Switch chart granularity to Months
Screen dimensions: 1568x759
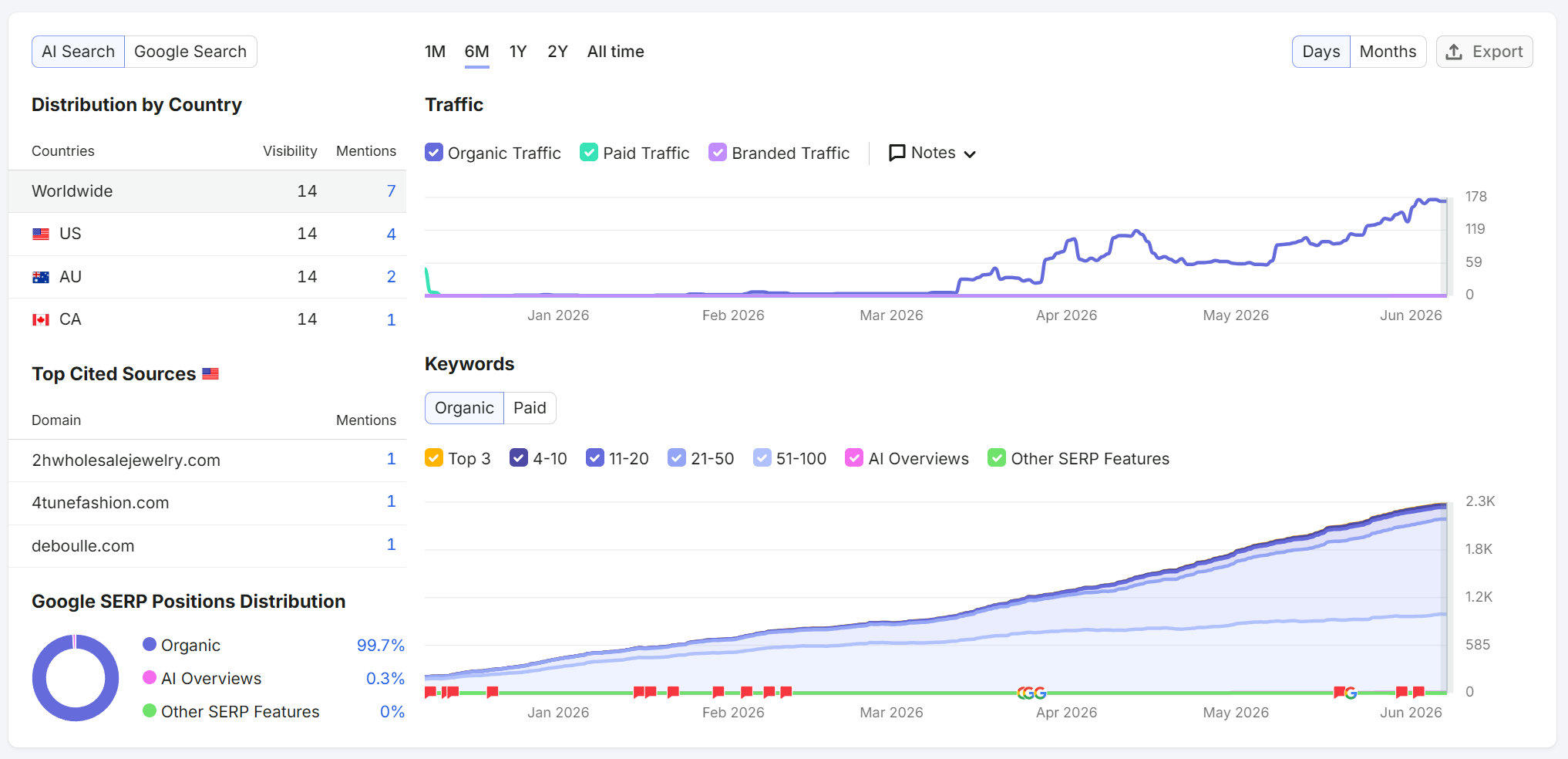pyautogui.click(x=1388, y=52)
